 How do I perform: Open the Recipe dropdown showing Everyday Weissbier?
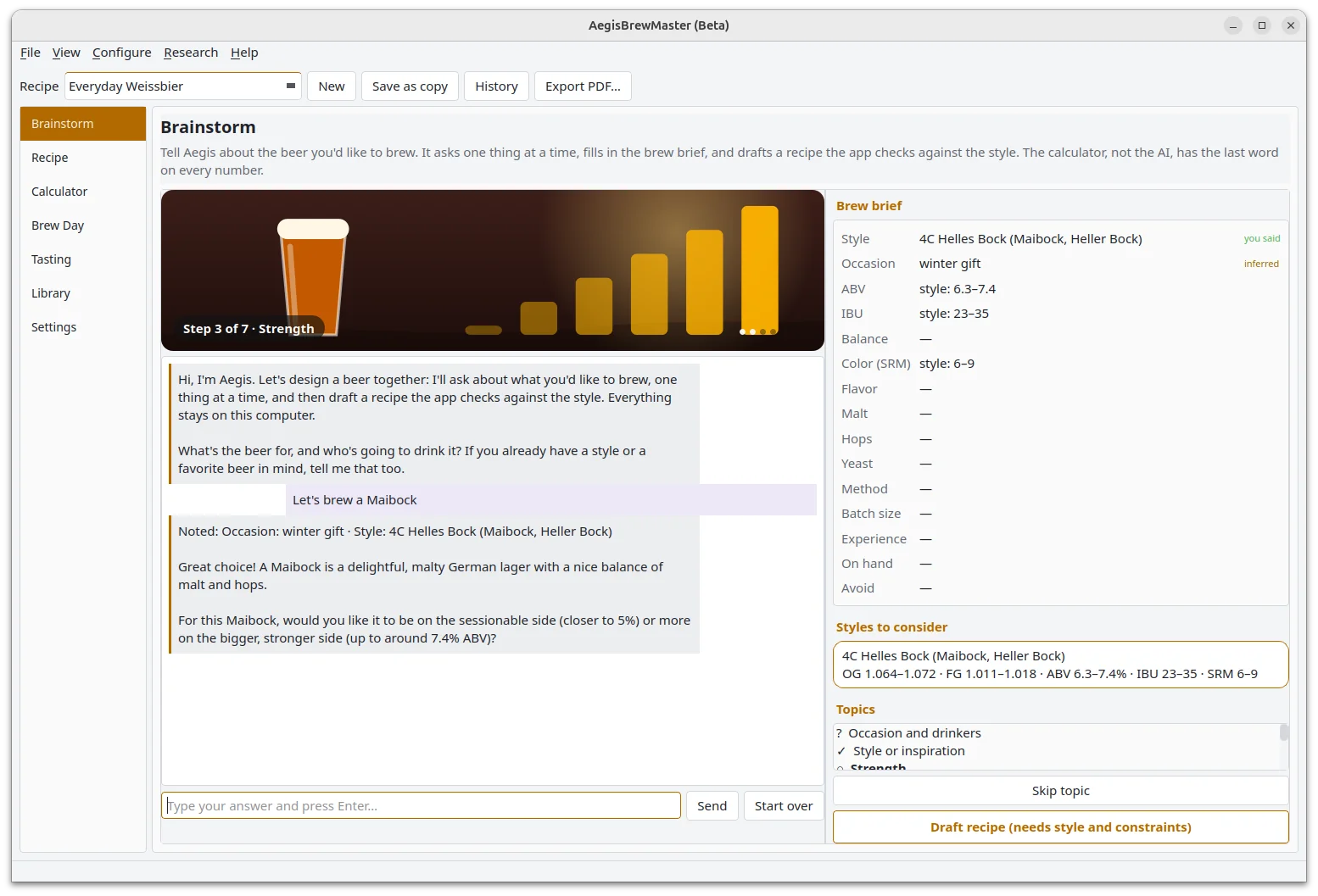pyautogui.click(x=183, y=86)
